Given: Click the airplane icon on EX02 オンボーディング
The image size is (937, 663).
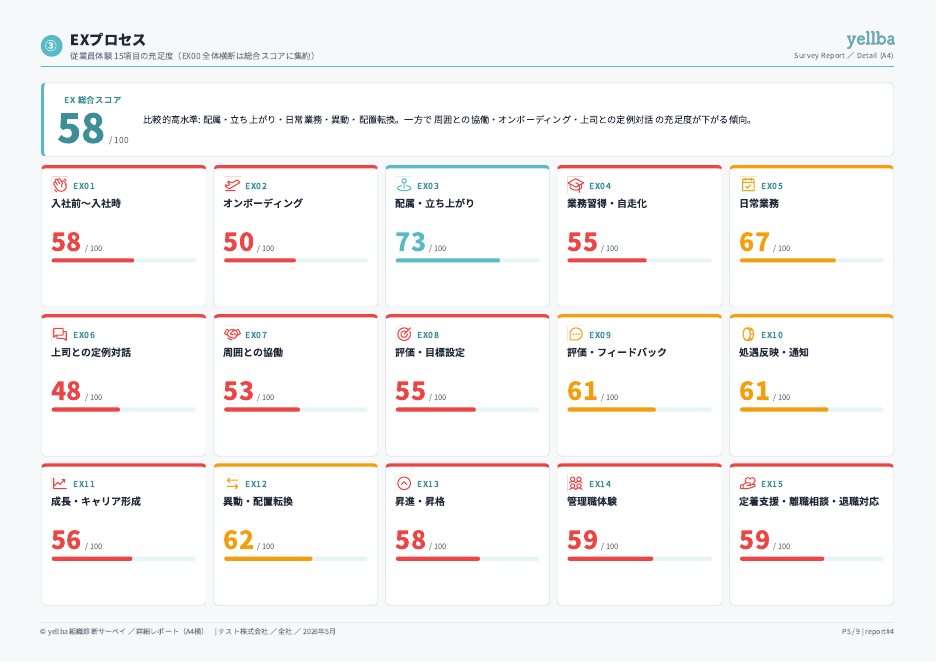Looking at the screenshot, I should pos(232,185).
